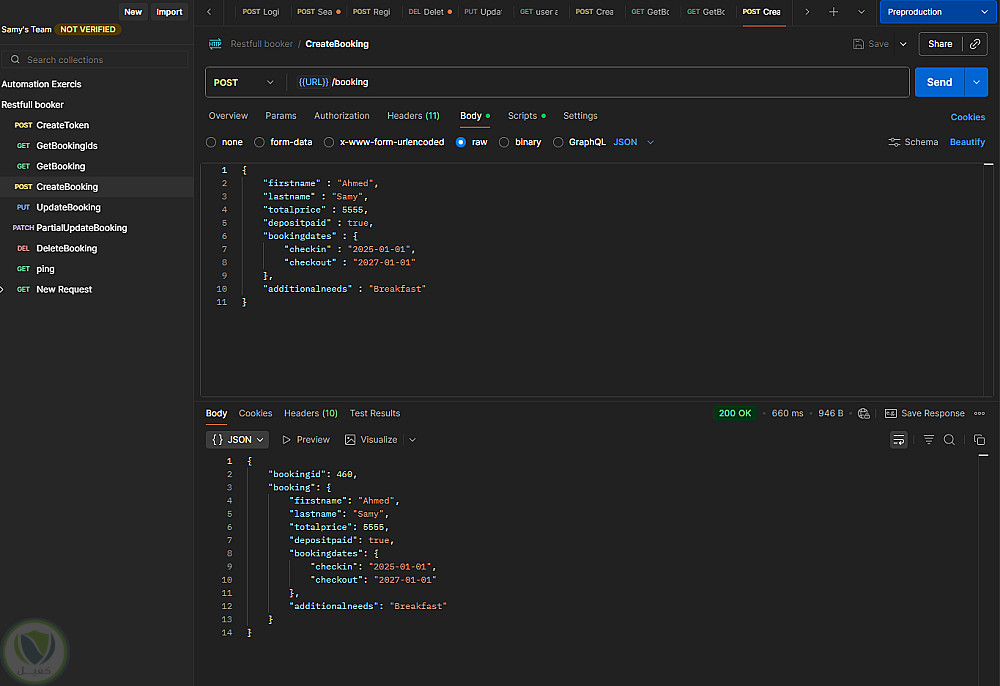
Task: Expand the Preproduction environment dropdown
Action: 937,12
